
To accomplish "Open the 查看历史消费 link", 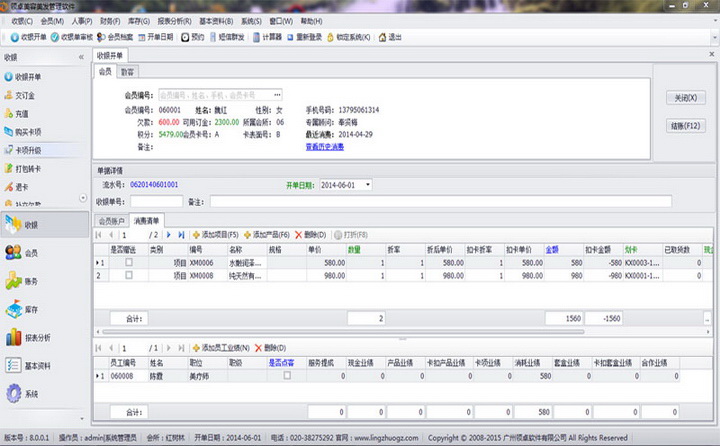I will (325, 147).
